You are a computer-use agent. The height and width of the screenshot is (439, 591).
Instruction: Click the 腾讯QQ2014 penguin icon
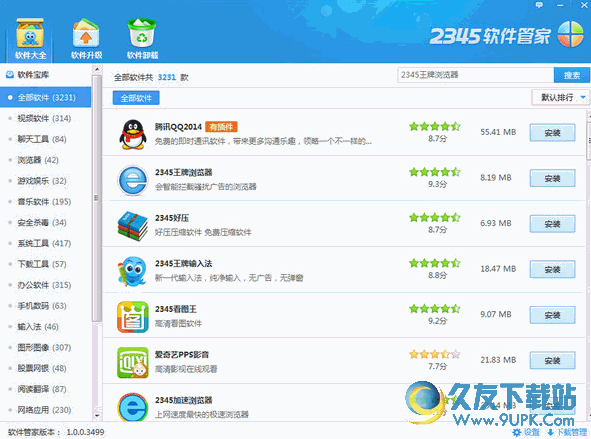pos(133,135)
